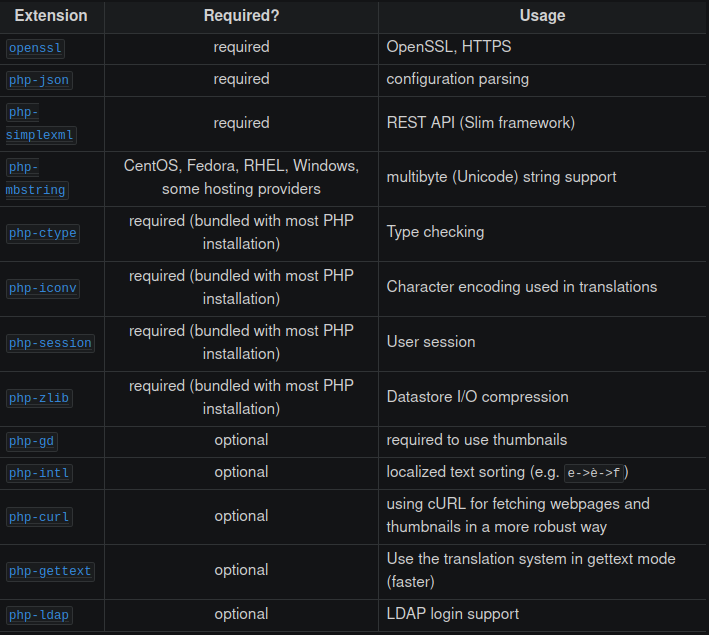Click the Extension column header
The width and height of the screenshot is (709, 635).
point(51,16)
